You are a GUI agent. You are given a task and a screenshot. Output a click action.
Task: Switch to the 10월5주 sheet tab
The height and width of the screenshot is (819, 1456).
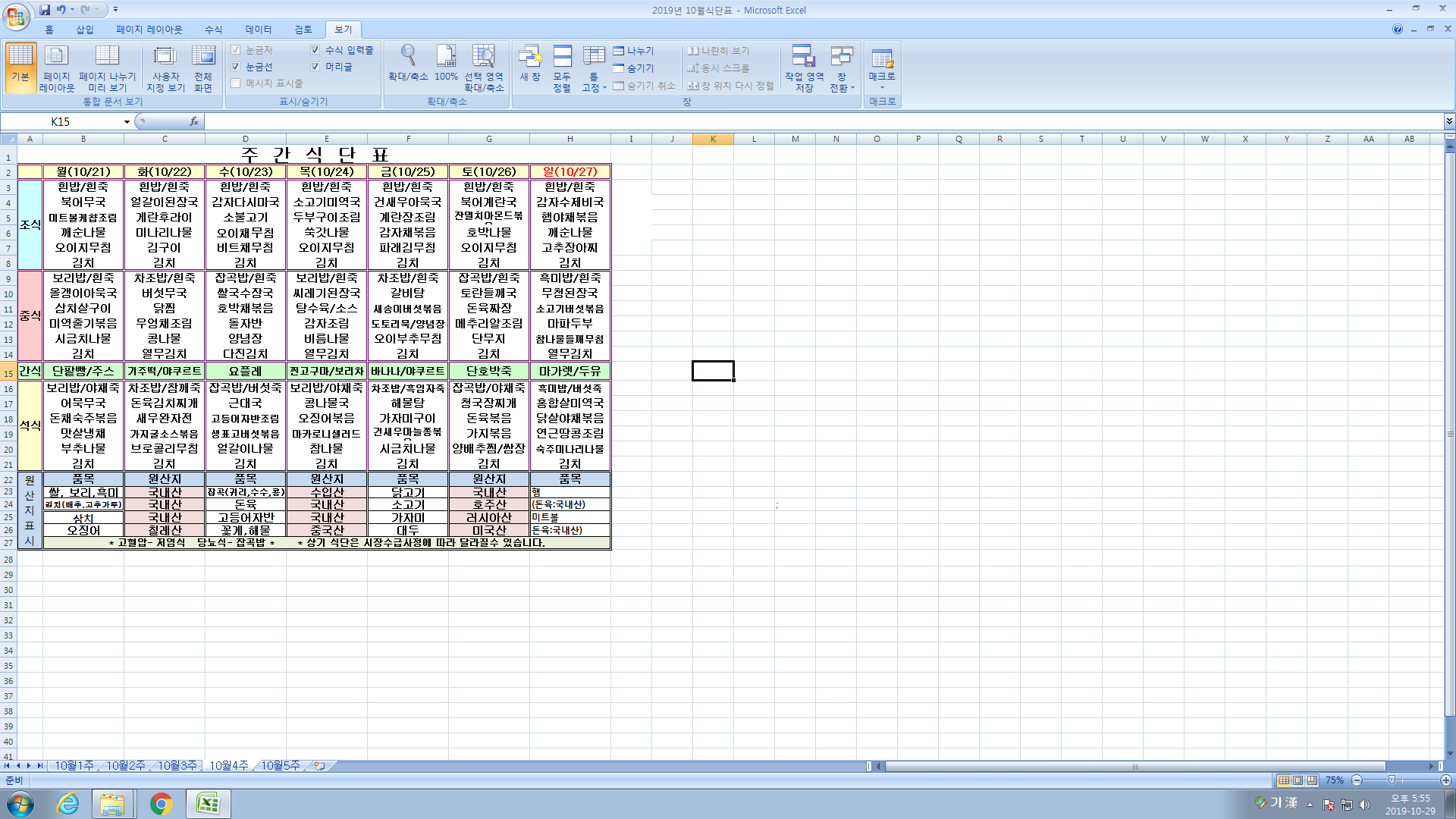coord(280,766)
